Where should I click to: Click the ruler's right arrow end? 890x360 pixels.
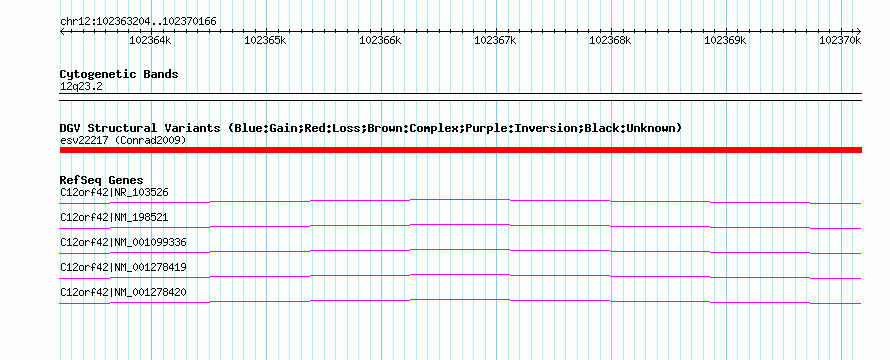coord(859,31)
